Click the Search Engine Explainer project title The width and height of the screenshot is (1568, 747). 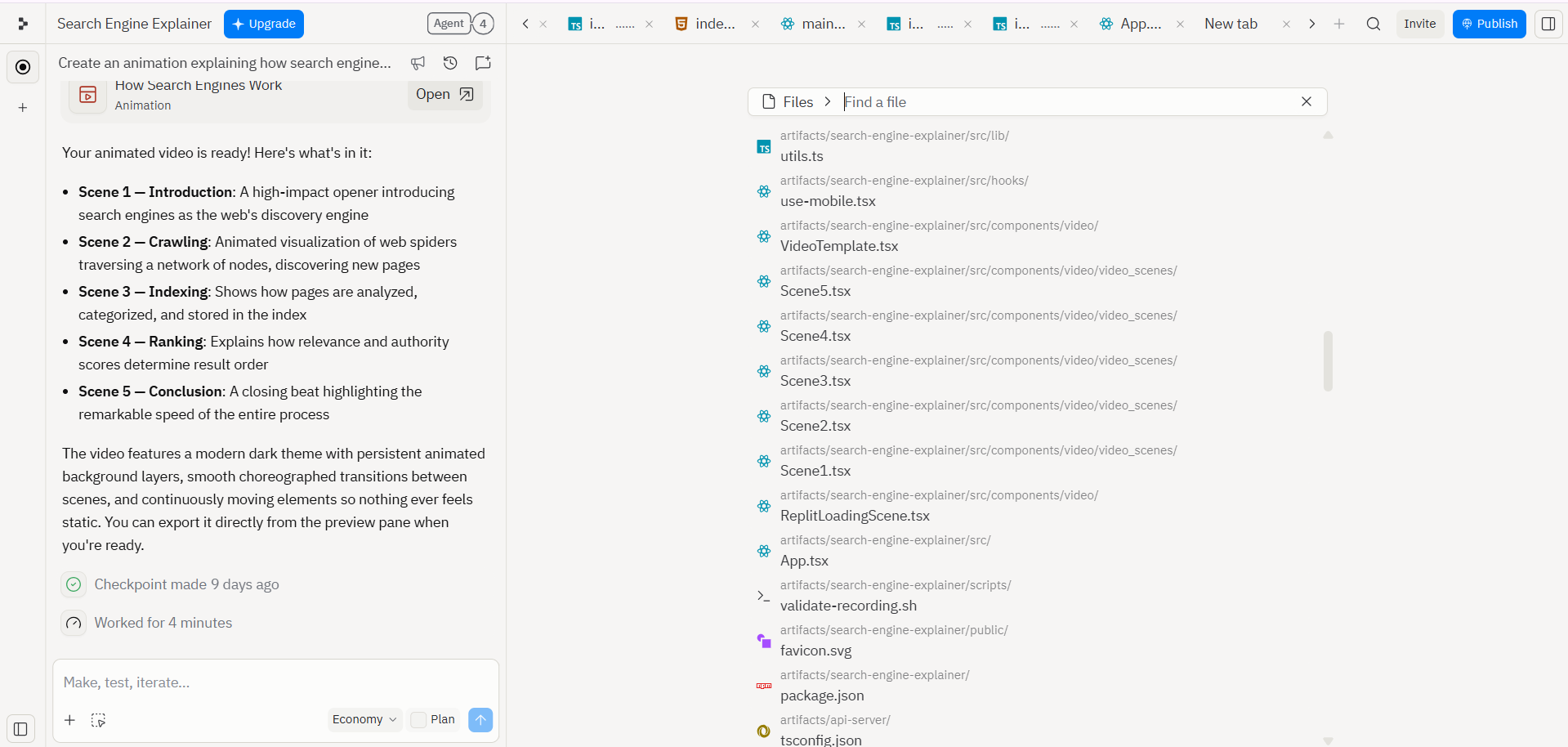(x=134, y=24)
